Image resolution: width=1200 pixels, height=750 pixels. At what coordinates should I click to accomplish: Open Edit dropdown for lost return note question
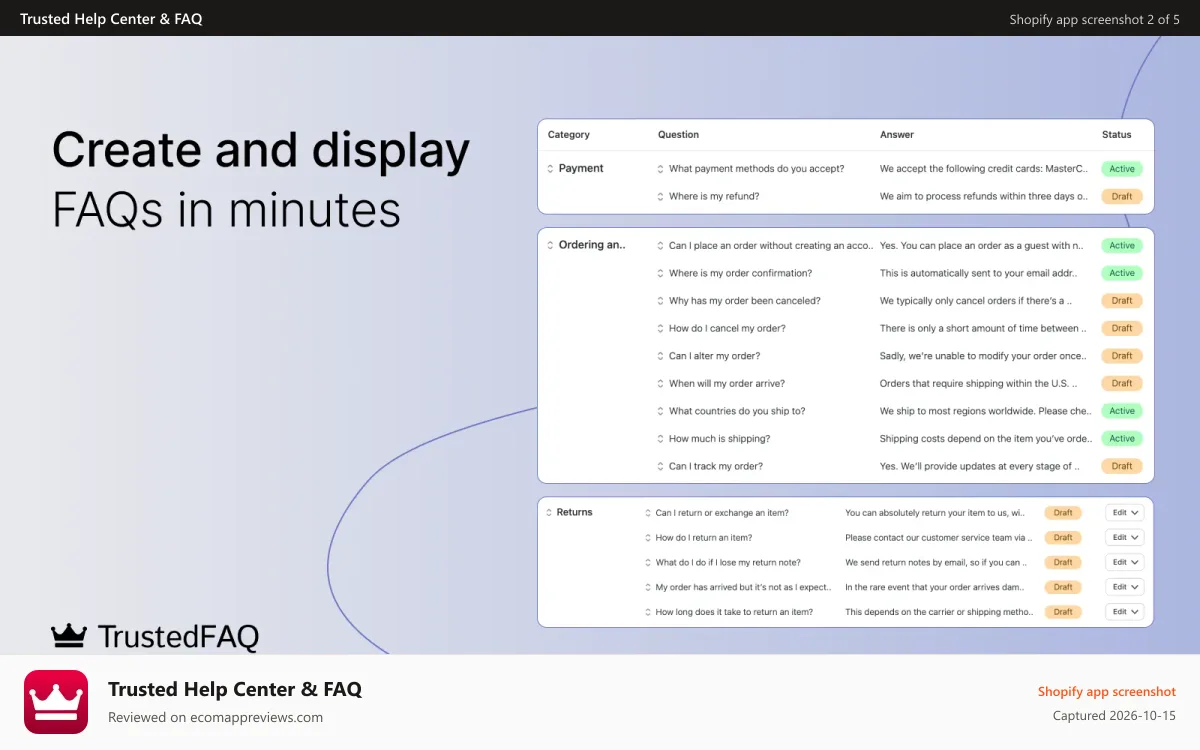(1125, 562)
